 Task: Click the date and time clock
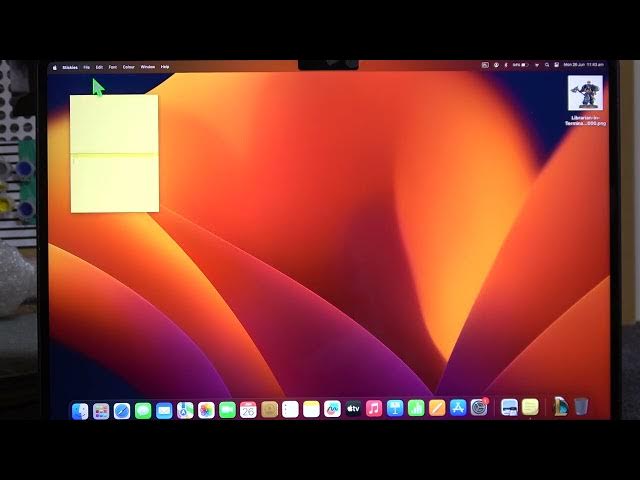[x=584, y=64]
